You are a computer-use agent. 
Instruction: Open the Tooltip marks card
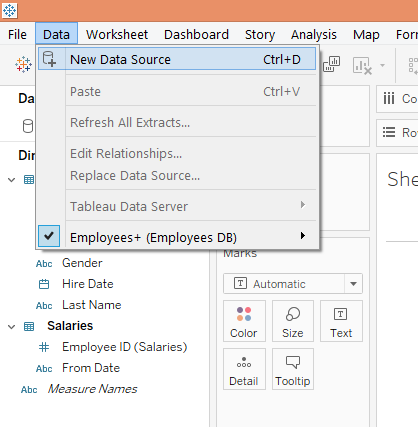click(x=293, y=369)
